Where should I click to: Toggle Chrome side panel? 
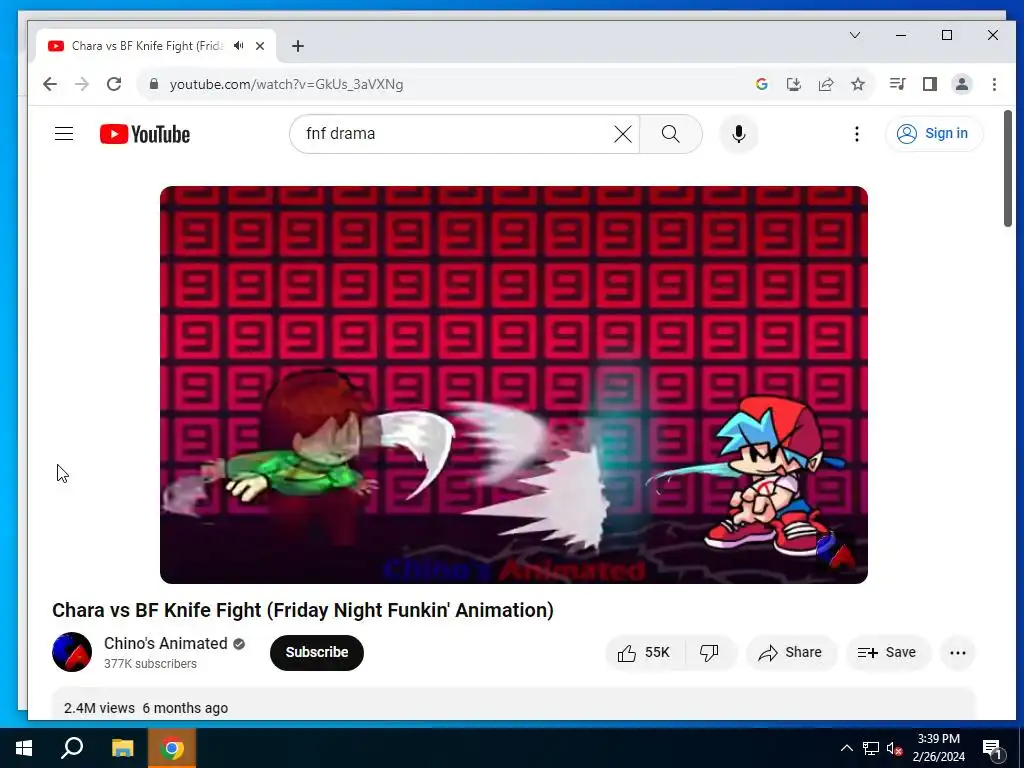click(x=930, y=84)
